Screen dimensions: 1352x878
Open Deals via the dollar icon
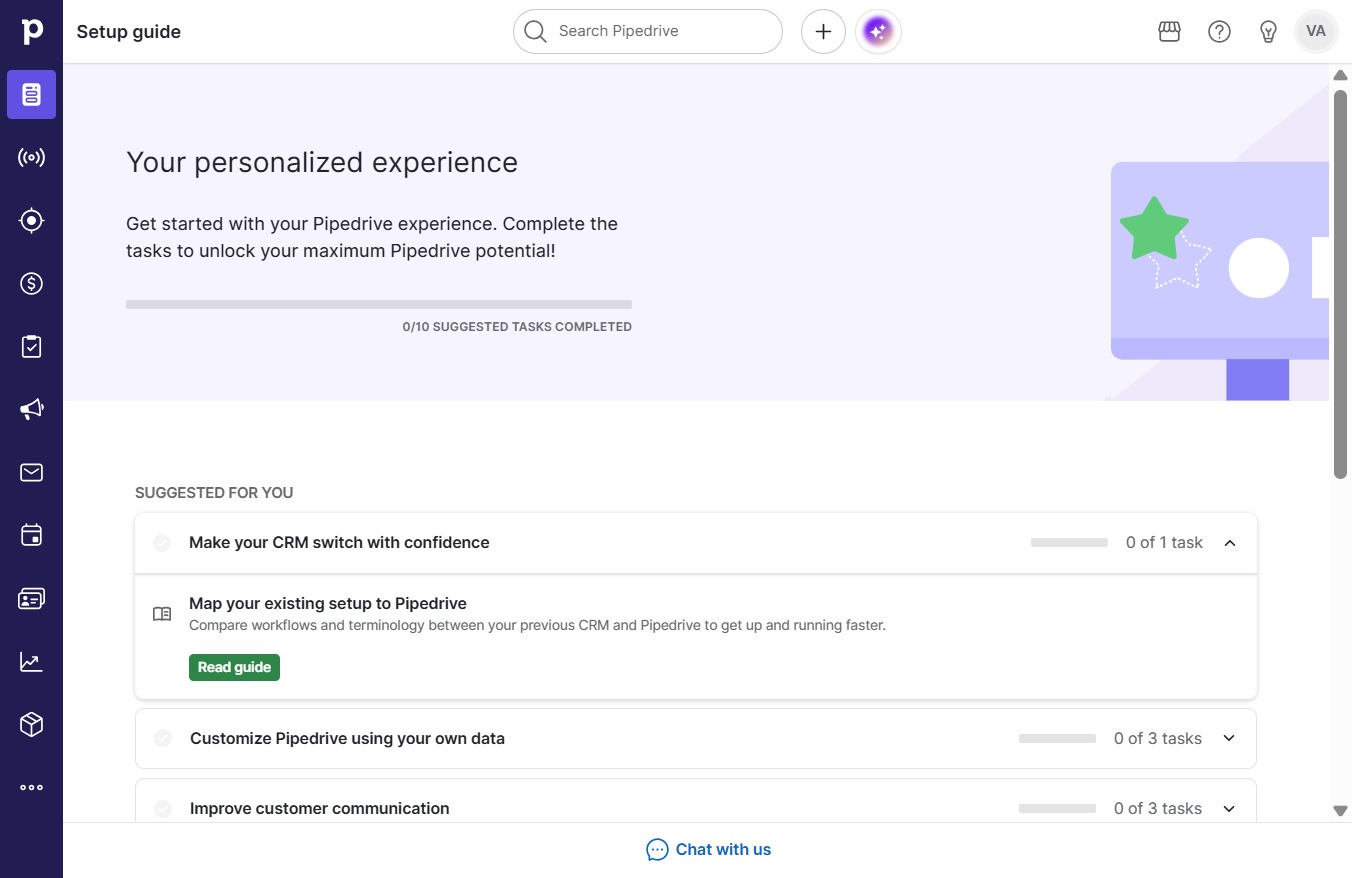coord(31,284)
